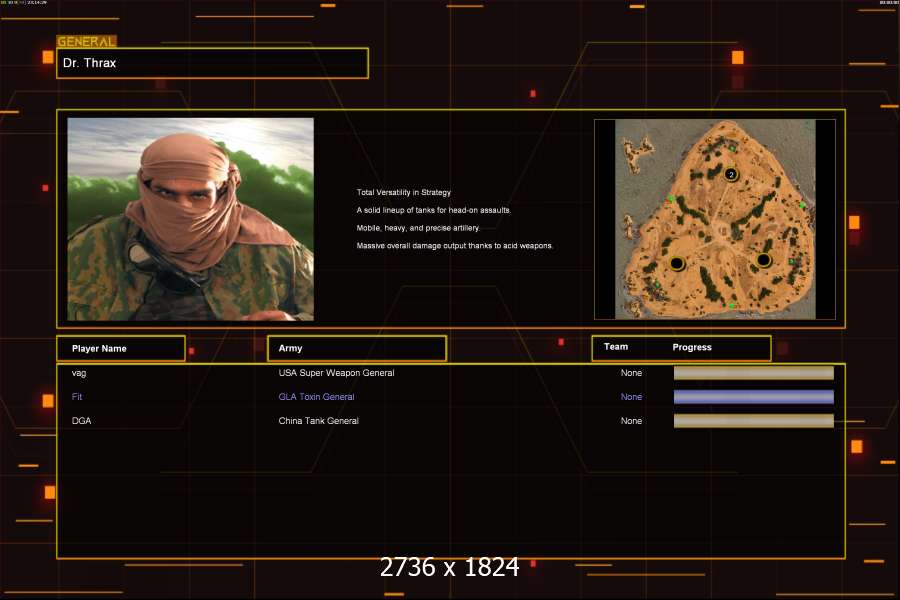Click the GENERAL label tag

[x=87, y=41]
